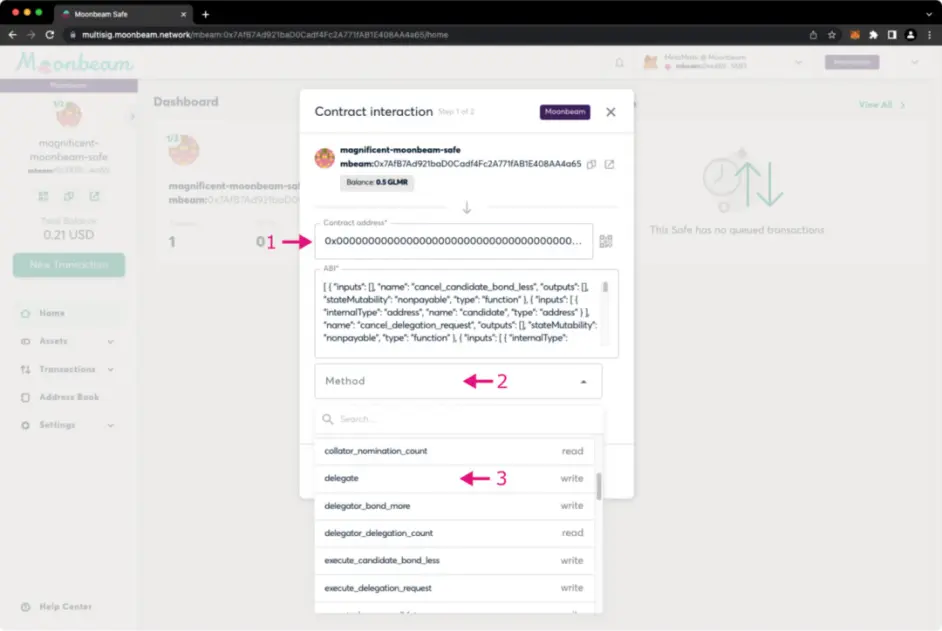Click the Settings gear icon in sidebar
942x631 pixels.
(x=25, y=425)
